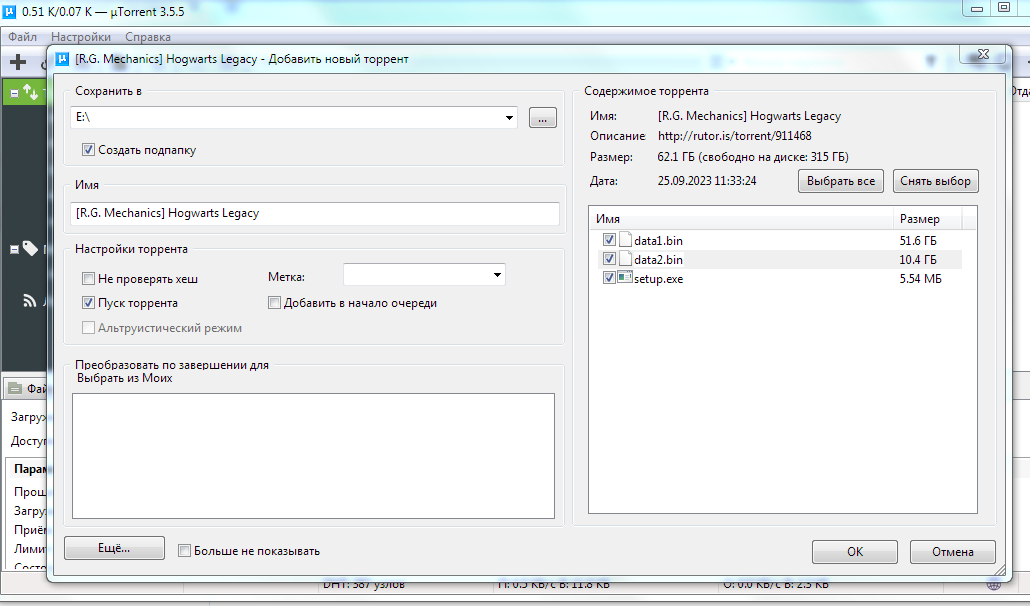Viewport: 1030px width, 606px height.
Task: Click the save path E:\ field
Action: point(294,118)
